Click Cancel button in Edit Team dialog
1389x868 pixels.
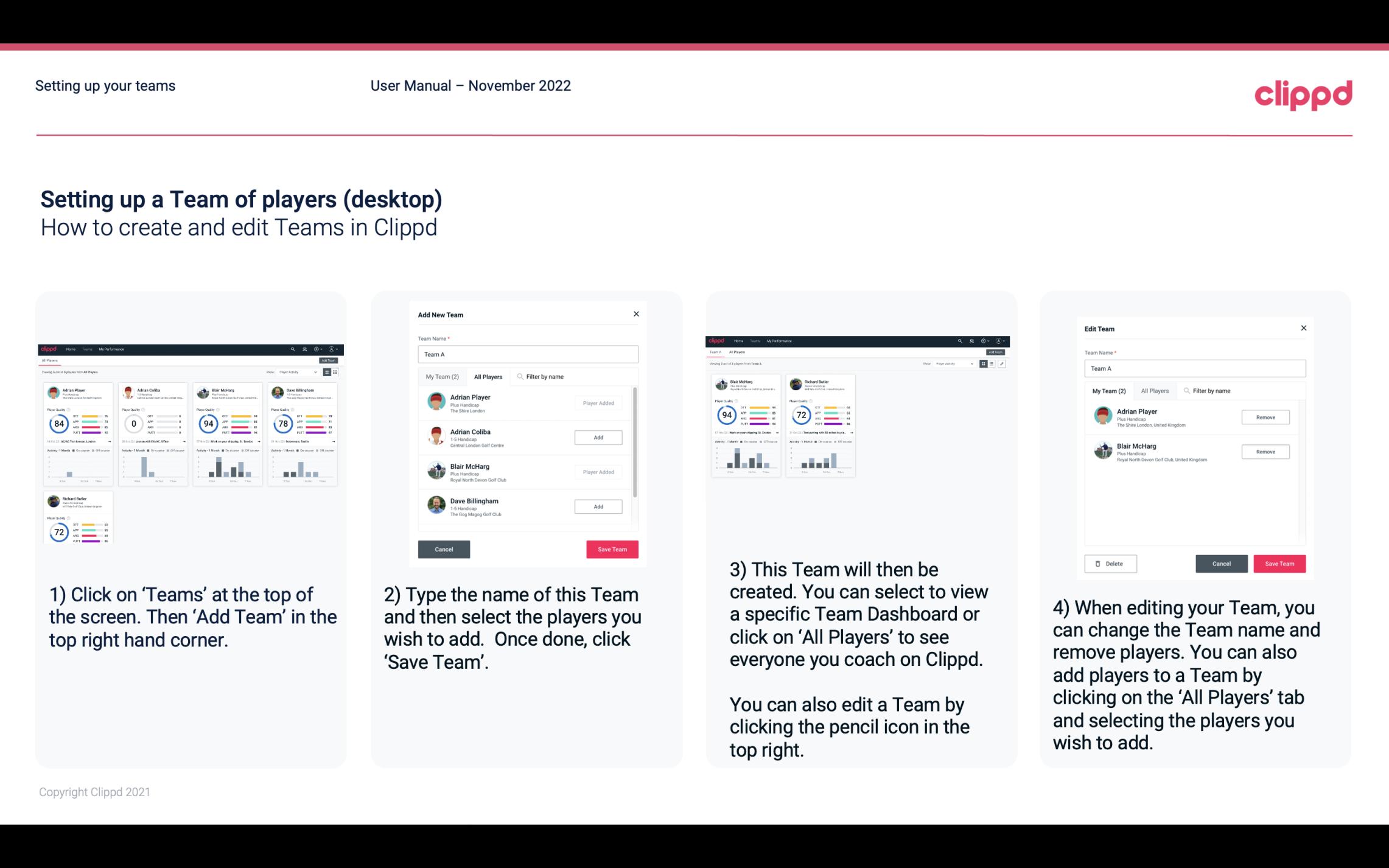(x=1221, y=563)
